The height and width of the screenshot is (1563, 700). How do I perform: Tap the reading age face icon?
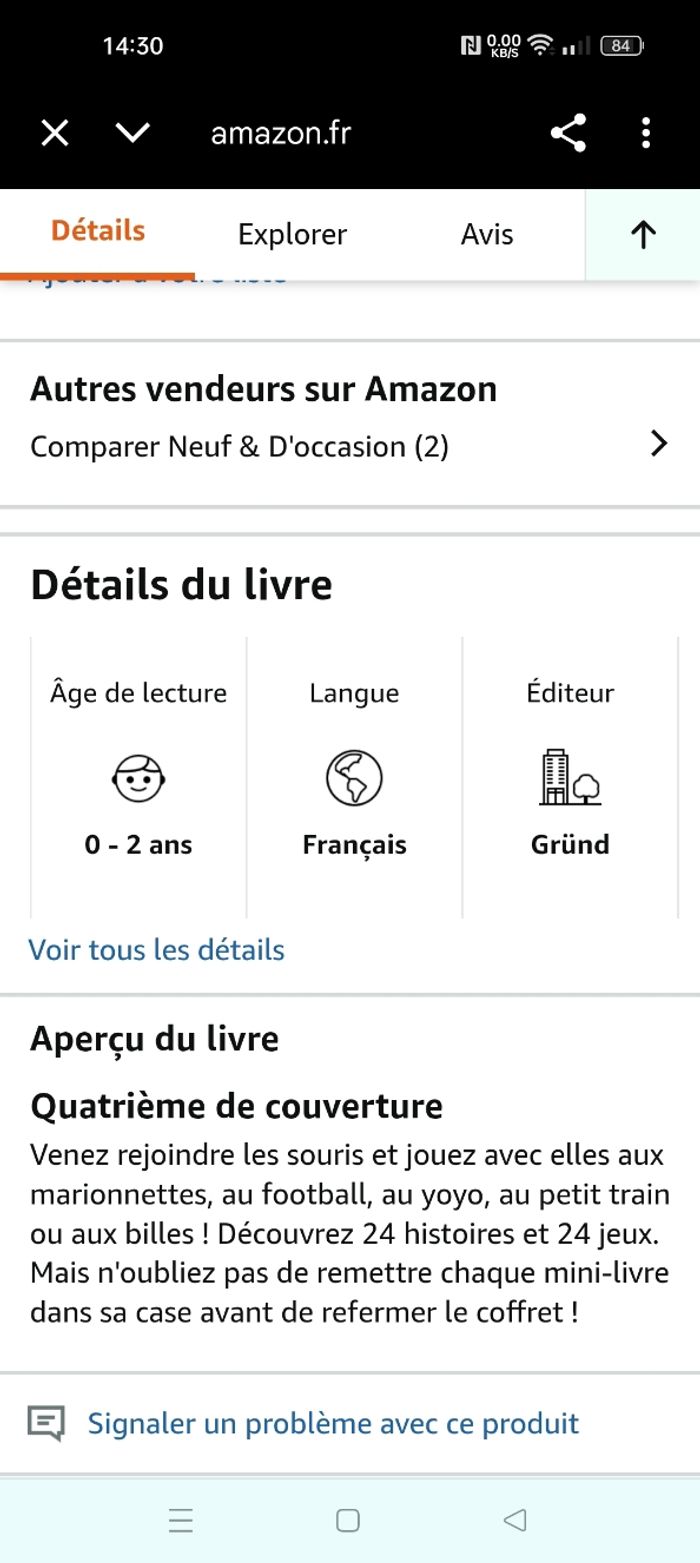(x=138, y=777)
